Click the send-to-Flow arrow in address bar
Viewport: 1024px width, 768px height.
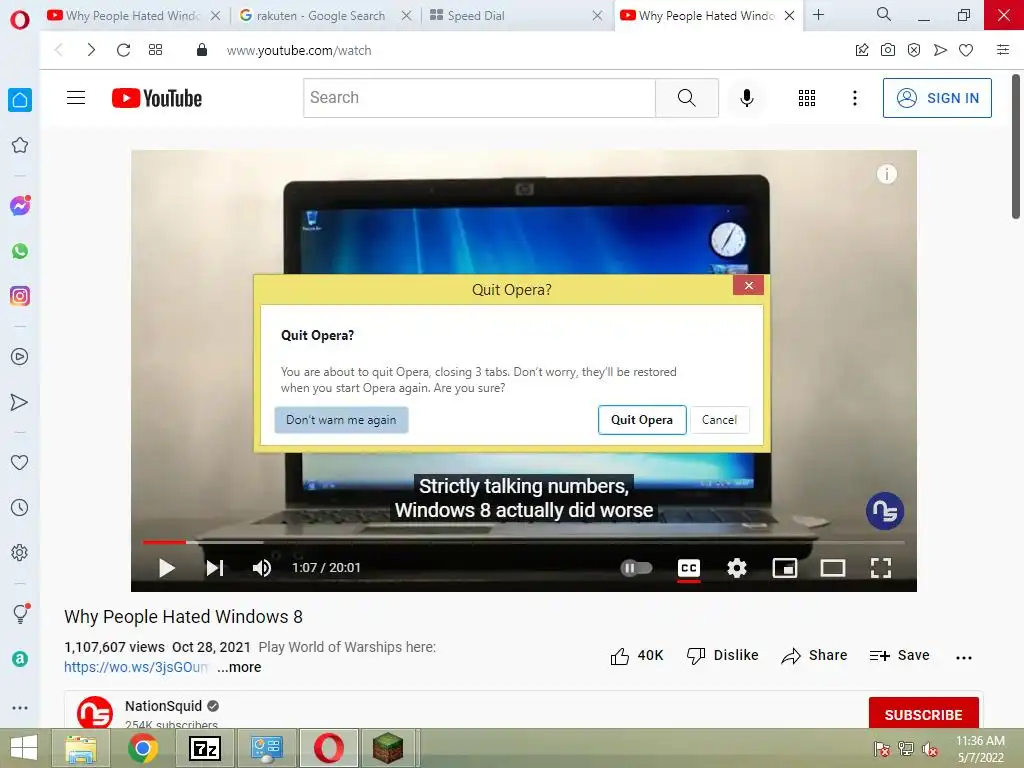click(x=940, y=50)
